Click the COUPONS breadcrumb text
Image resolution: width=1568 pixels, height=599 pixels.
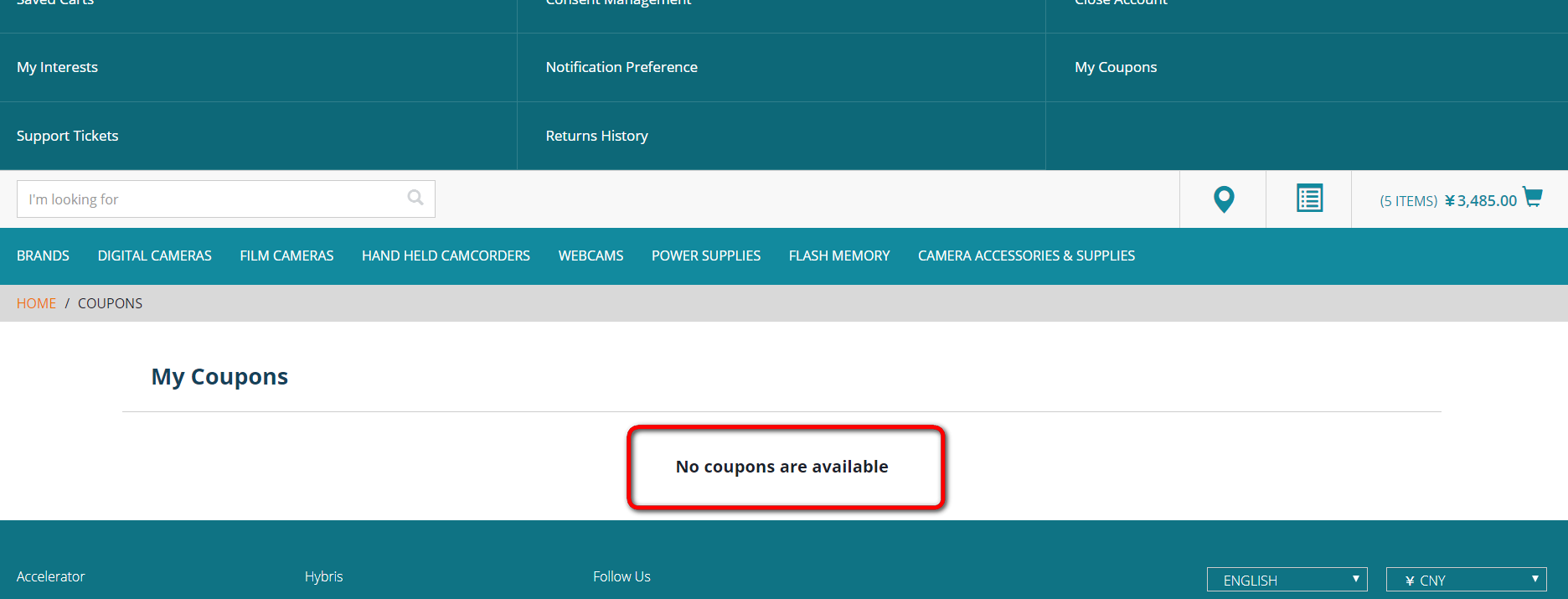click(x=110, y=303)
